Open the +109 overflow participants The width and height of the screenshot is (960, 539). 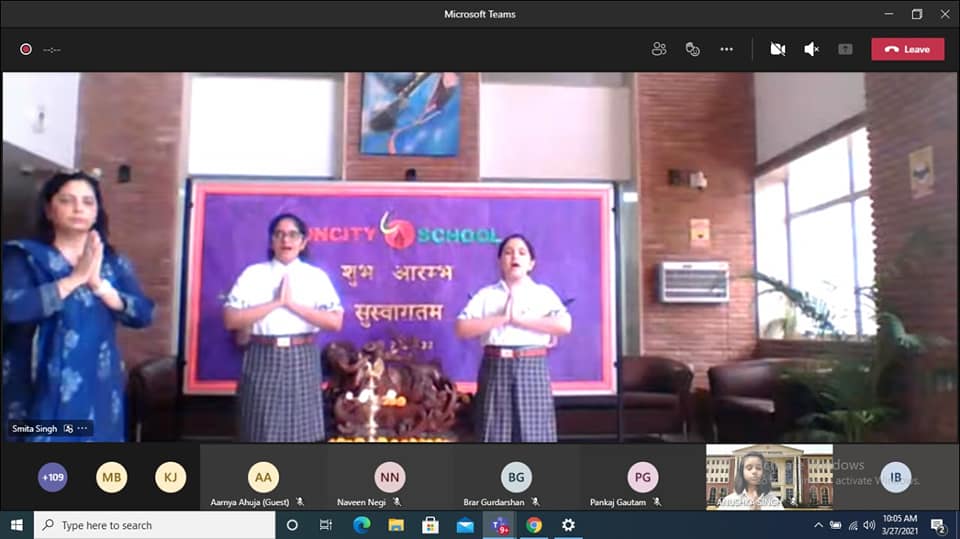coord(53,477)
